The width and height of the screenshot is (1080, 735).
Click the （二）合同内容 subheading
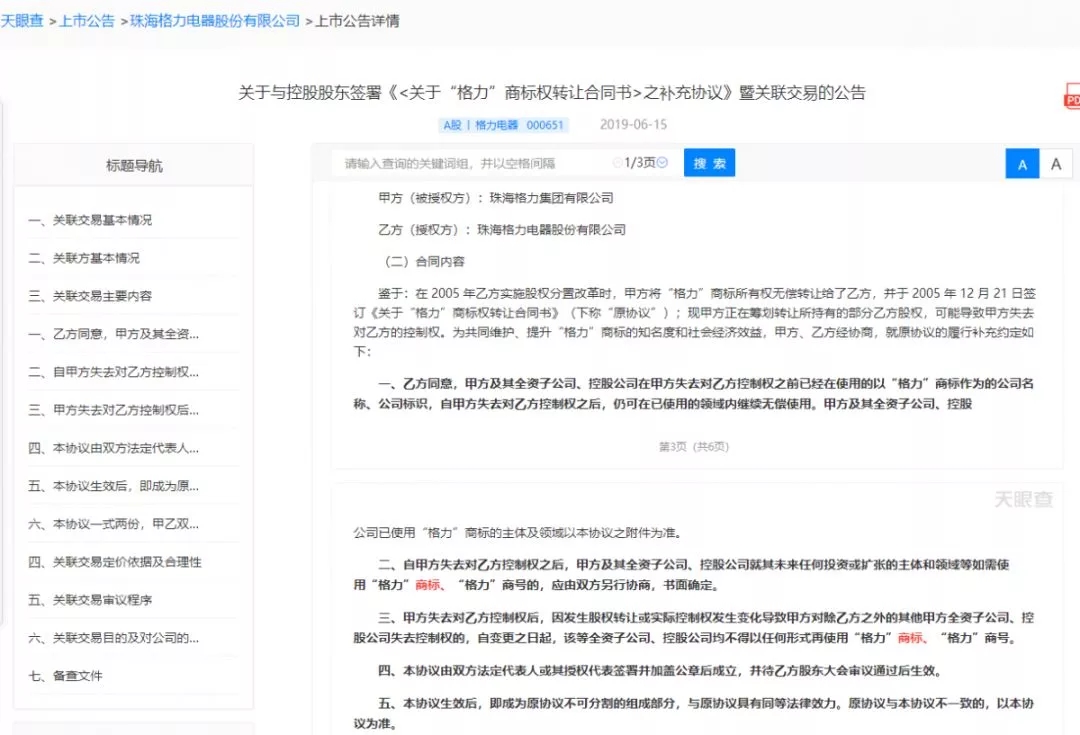coord(422,261)
